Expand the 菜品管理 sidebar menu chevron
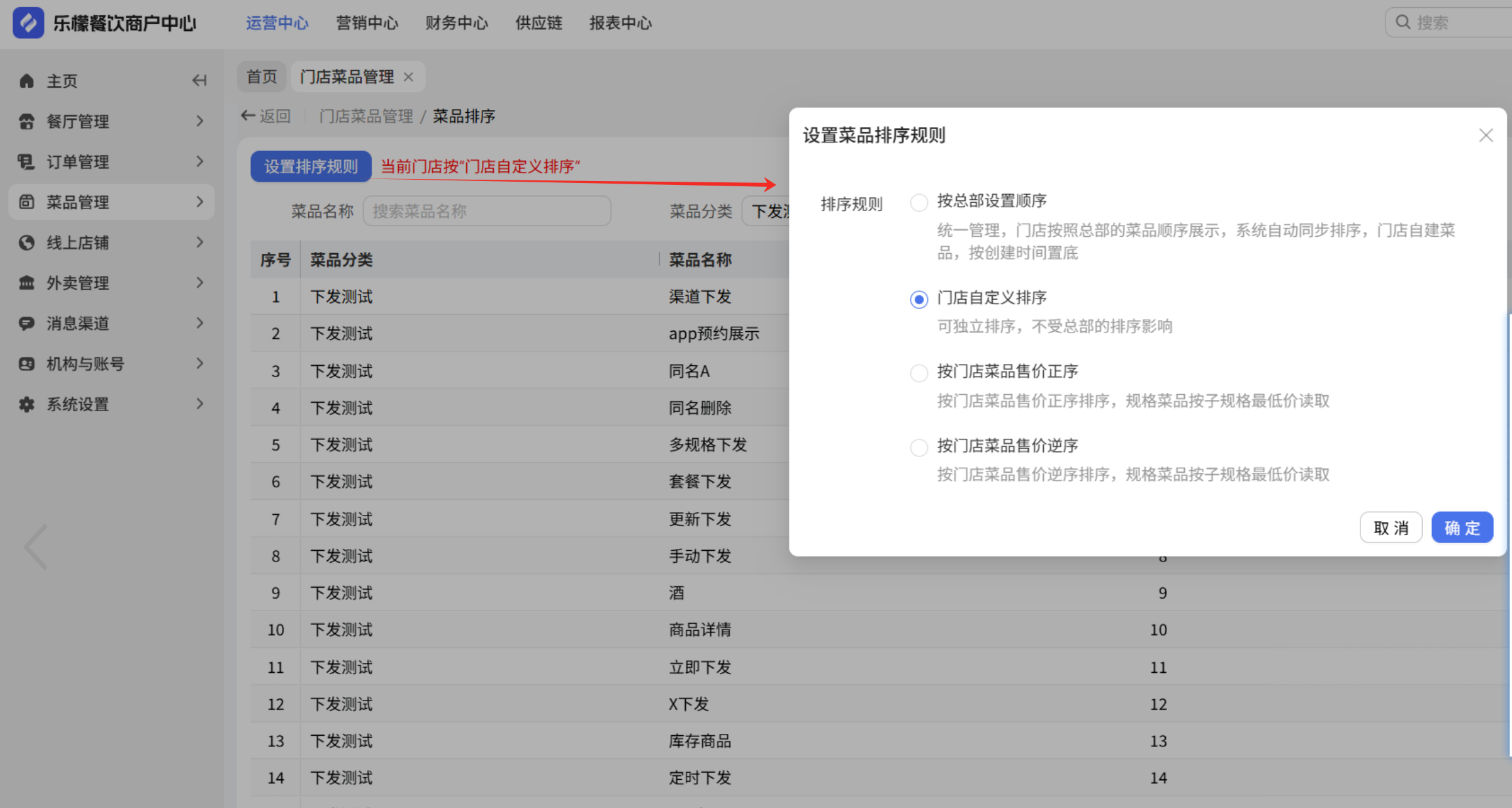This screenshot has height=808, width=1512. [200, 202]
